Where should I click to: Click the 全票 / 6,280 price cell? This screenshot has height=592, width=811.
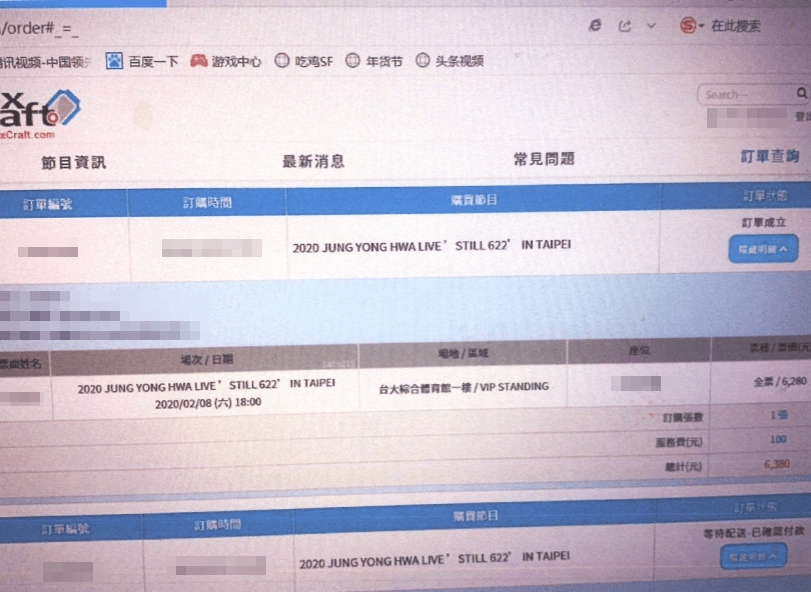click(x=780, y=382)
